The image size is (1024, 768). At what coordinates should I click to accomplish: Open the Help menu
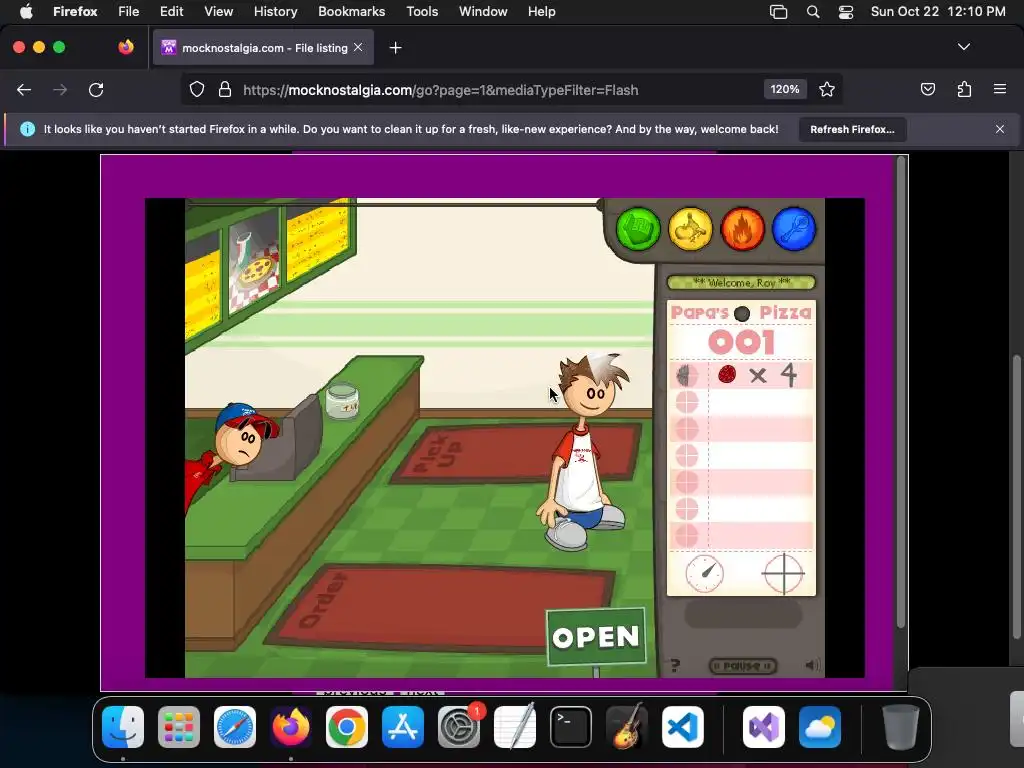(x=541, y=11)
